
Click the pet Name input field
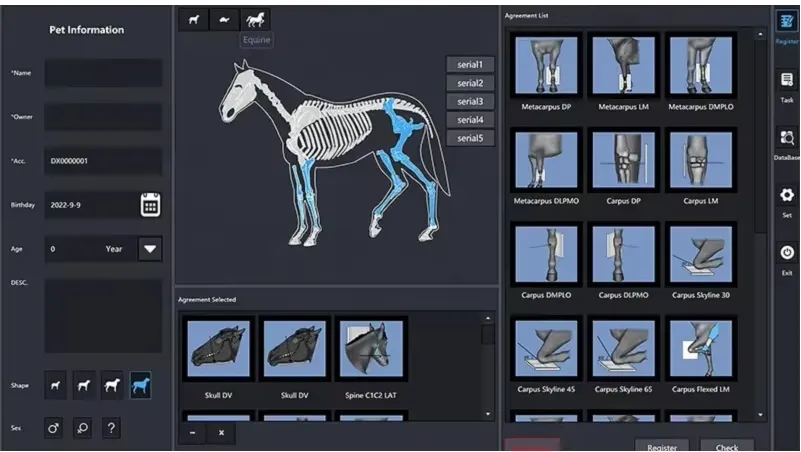point(103,73)
